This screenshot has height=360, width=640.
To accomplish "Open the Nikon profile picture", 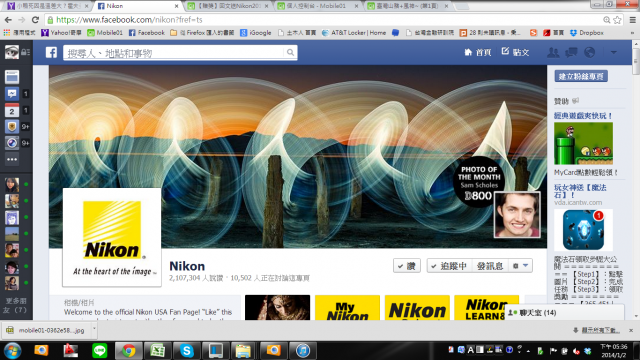I will pos(112,237).
